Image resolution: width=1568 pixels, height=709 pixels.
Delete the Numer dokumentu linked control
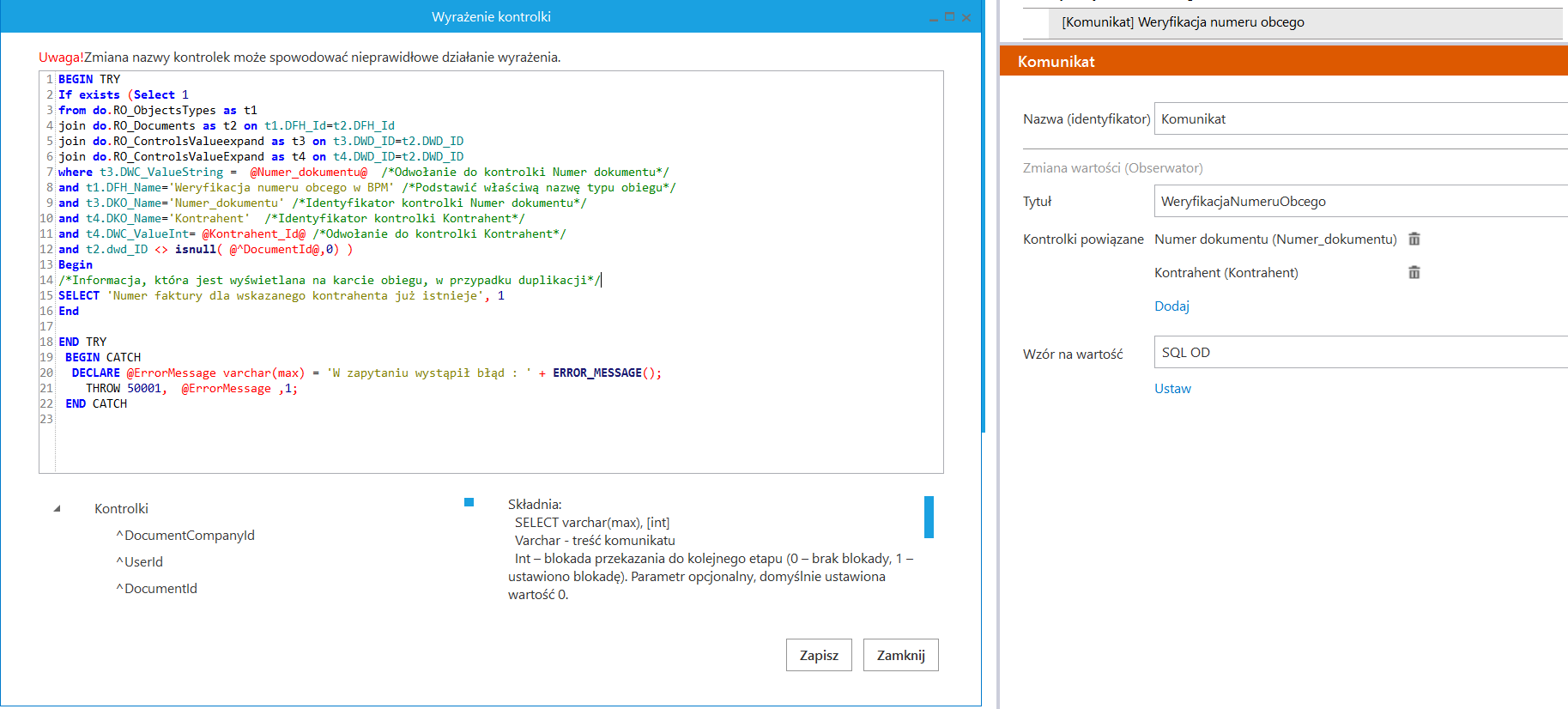click(x=1414, y=239)
